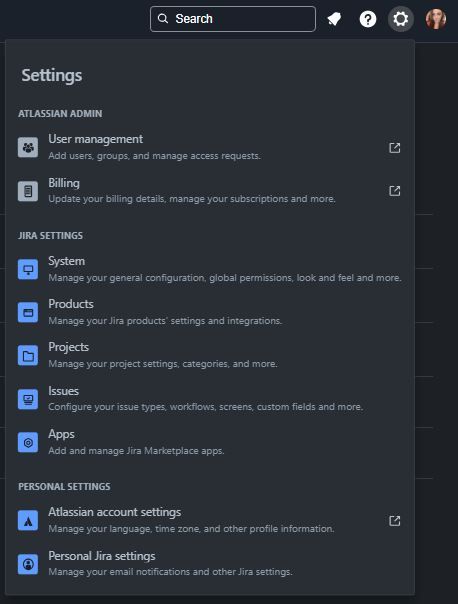The height and width of the screenshot is (604, 458).
Task: Click the Atlassian logo icon
Action: [x=28, y=521]
